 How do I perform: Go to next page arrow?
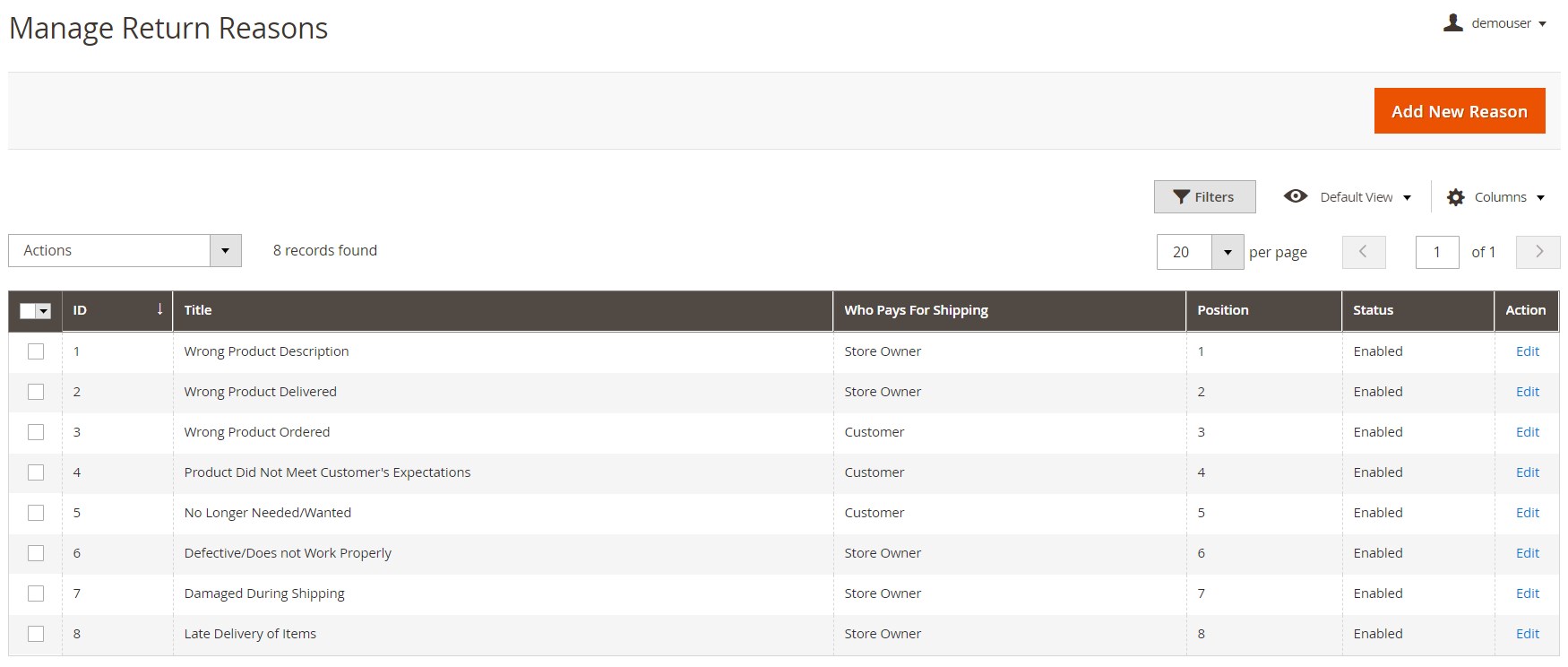tap(1538, 252)
